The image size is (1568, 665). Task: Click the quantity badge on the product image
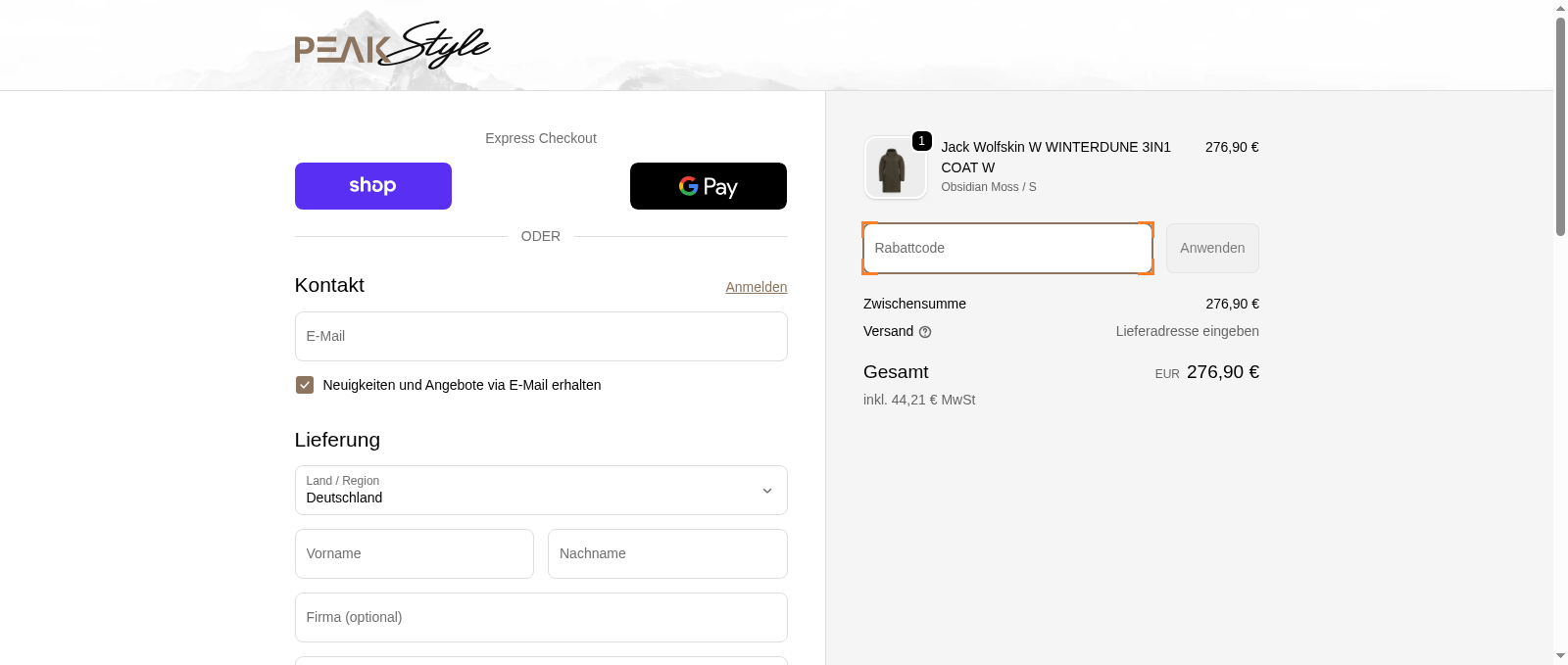(921, 141)
